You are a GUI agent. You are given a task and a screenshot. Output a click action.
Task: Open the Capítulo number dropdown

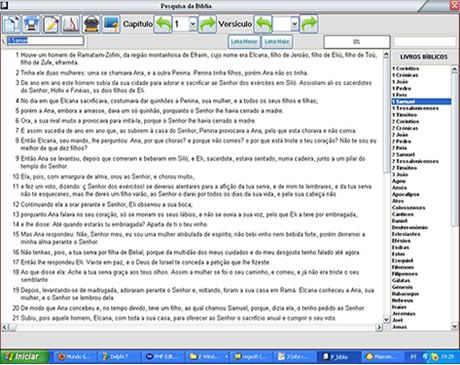point(193,24)
